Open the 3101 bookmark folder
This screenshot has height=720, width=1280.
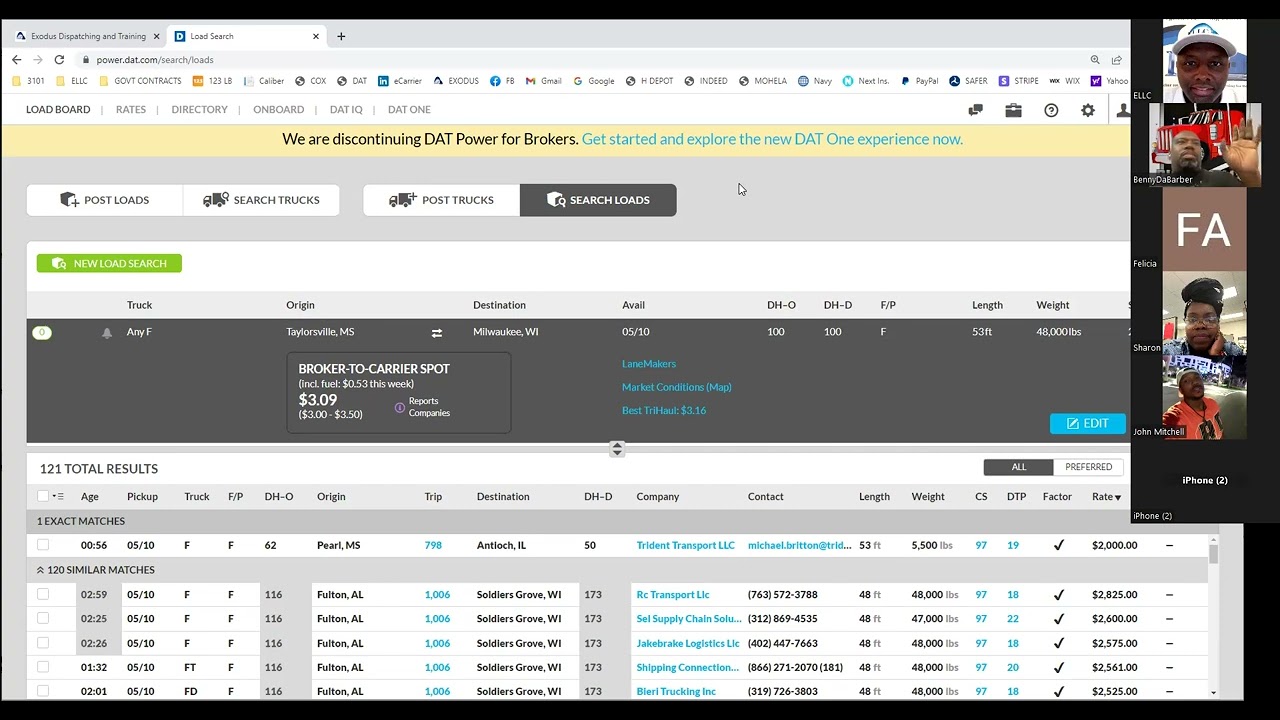pos(29,81)
